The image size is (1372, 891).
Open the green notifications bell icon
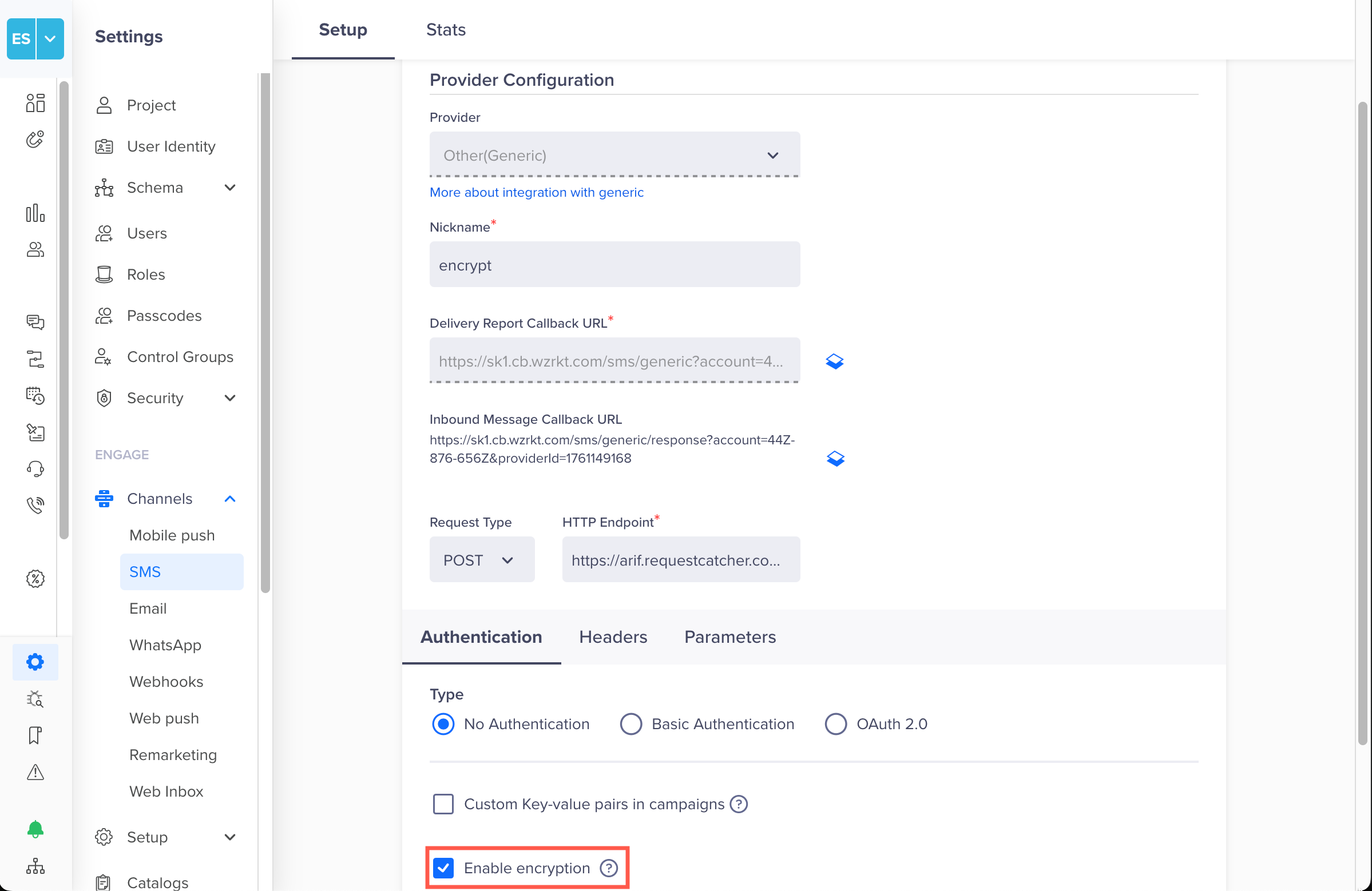point(35,829)
